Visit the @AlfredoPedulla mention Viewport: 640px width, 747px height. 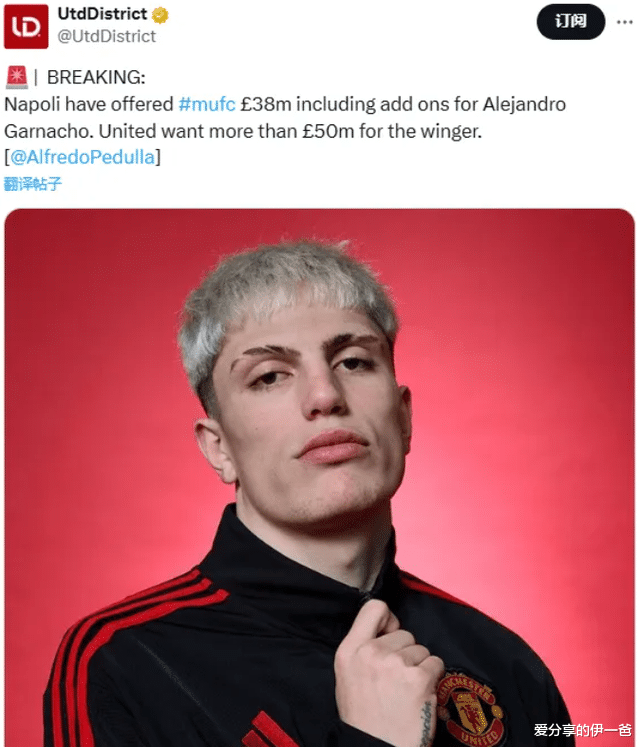coord(82,157)
